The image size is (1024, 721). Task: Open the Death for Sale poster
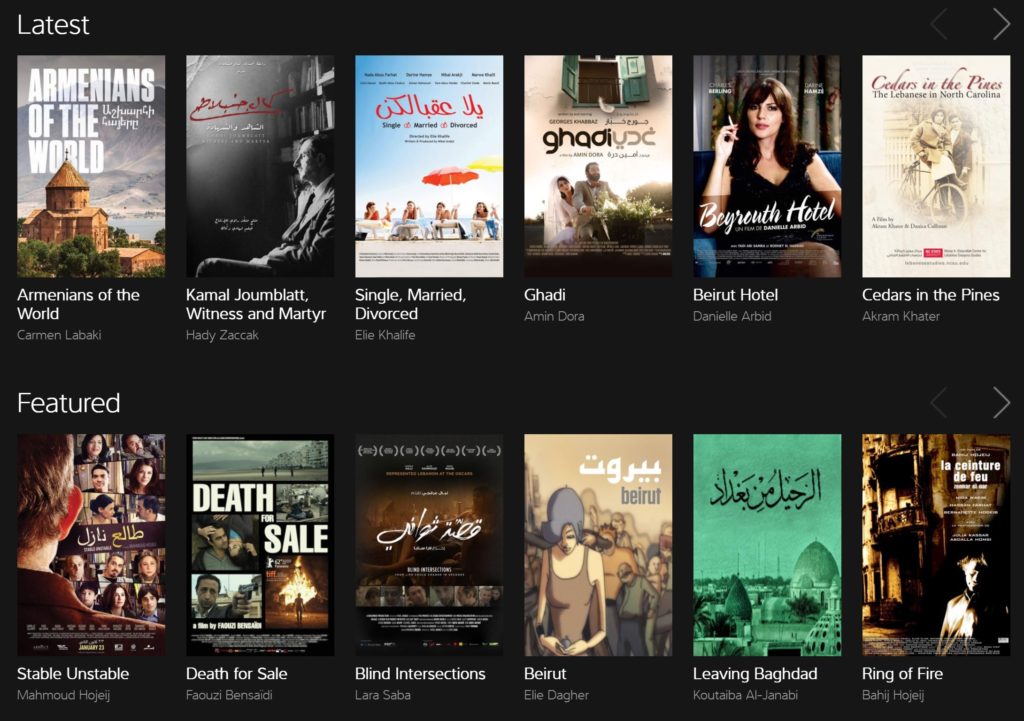point(260,545)
